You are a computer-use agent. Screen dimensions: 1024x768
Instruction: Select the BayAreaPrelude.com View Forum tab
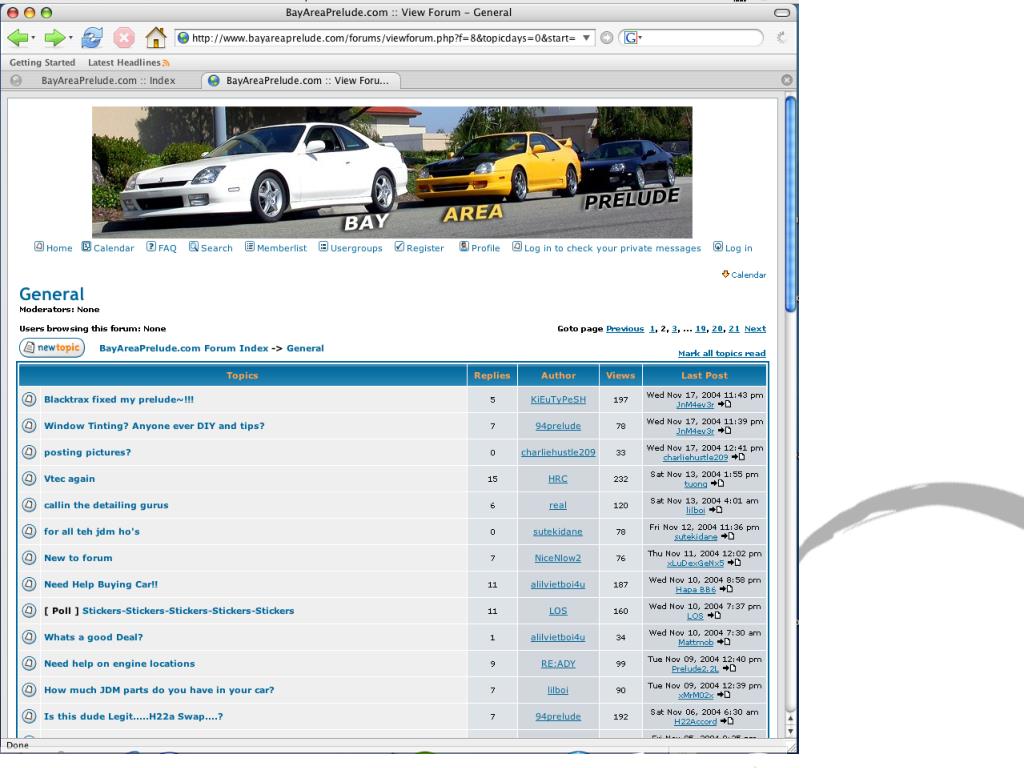point(300,80)
